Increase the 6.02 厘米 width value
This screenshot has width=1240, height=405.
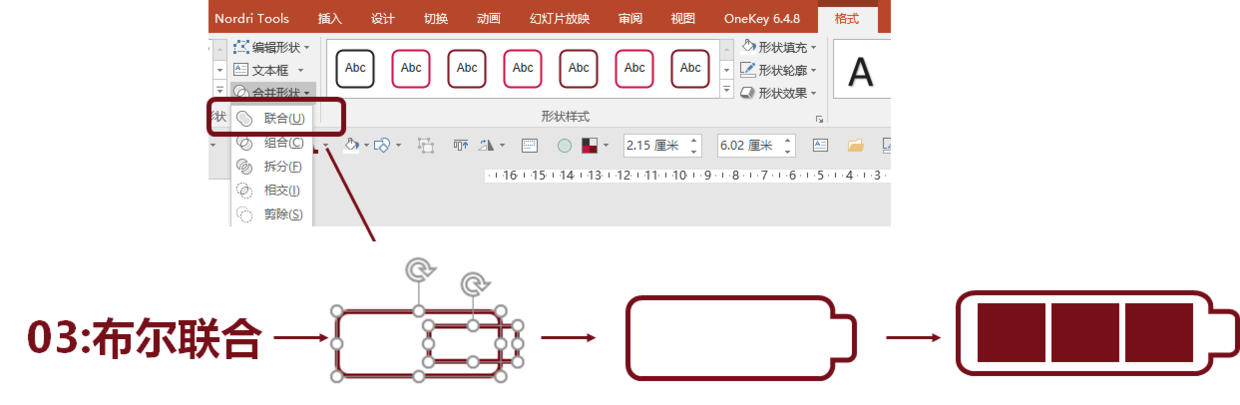point(789,140)
